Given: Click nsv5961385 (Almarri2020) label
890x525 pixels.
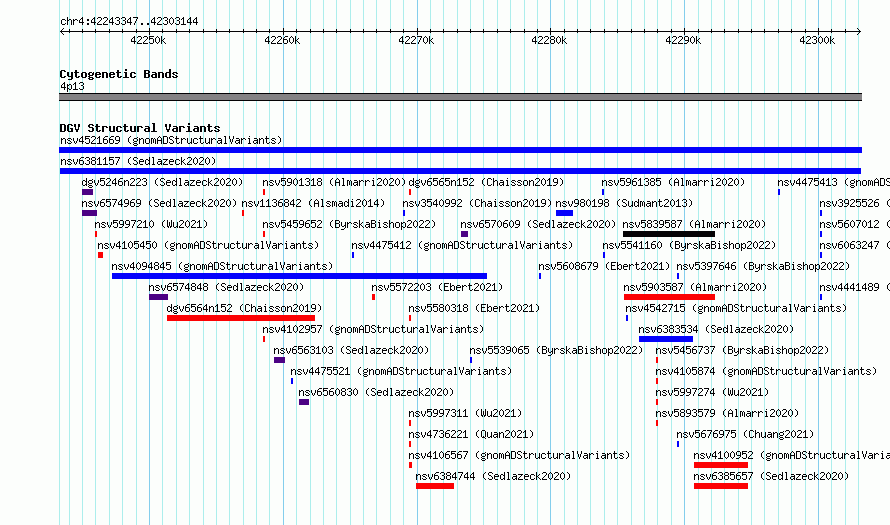Looking at the screenshot, I should click(673, 182).
